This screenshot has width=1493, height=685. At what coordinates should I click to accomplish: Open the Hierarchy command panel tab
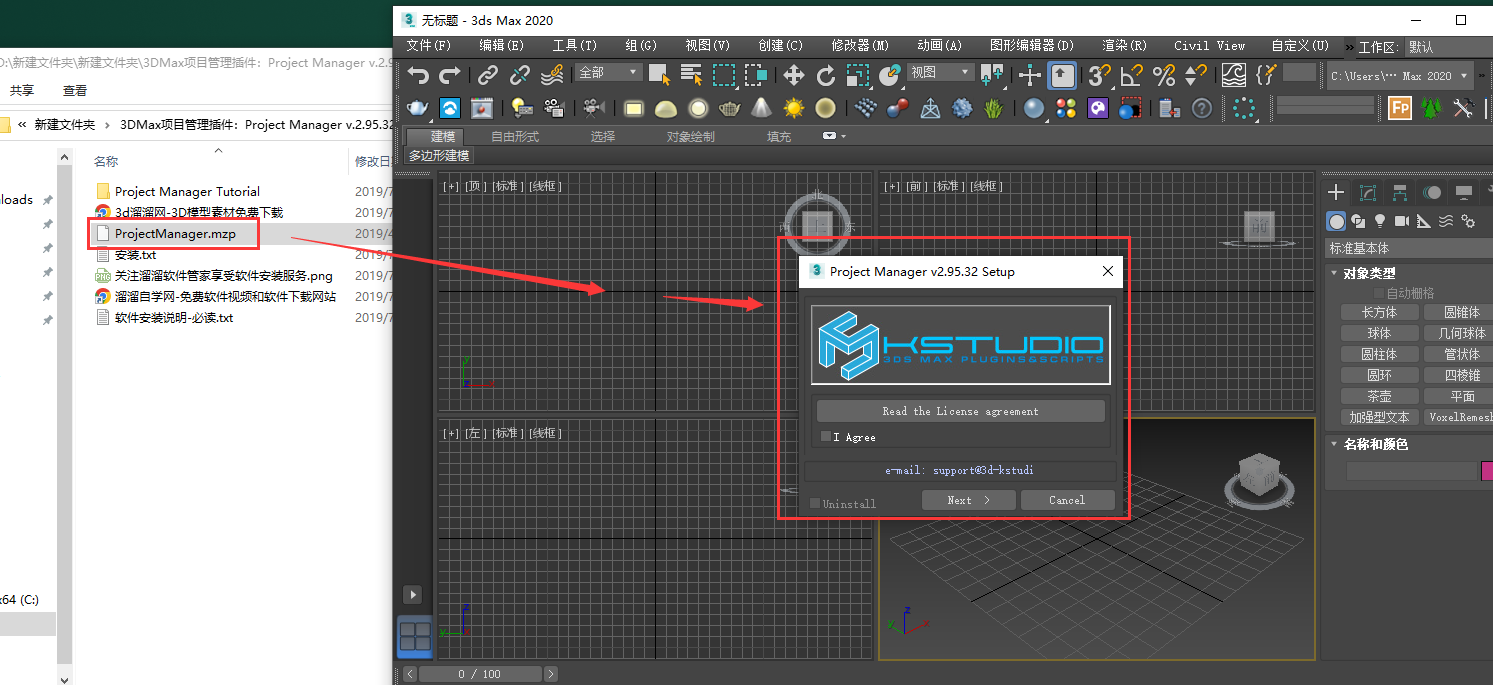tap(1400, 192)
